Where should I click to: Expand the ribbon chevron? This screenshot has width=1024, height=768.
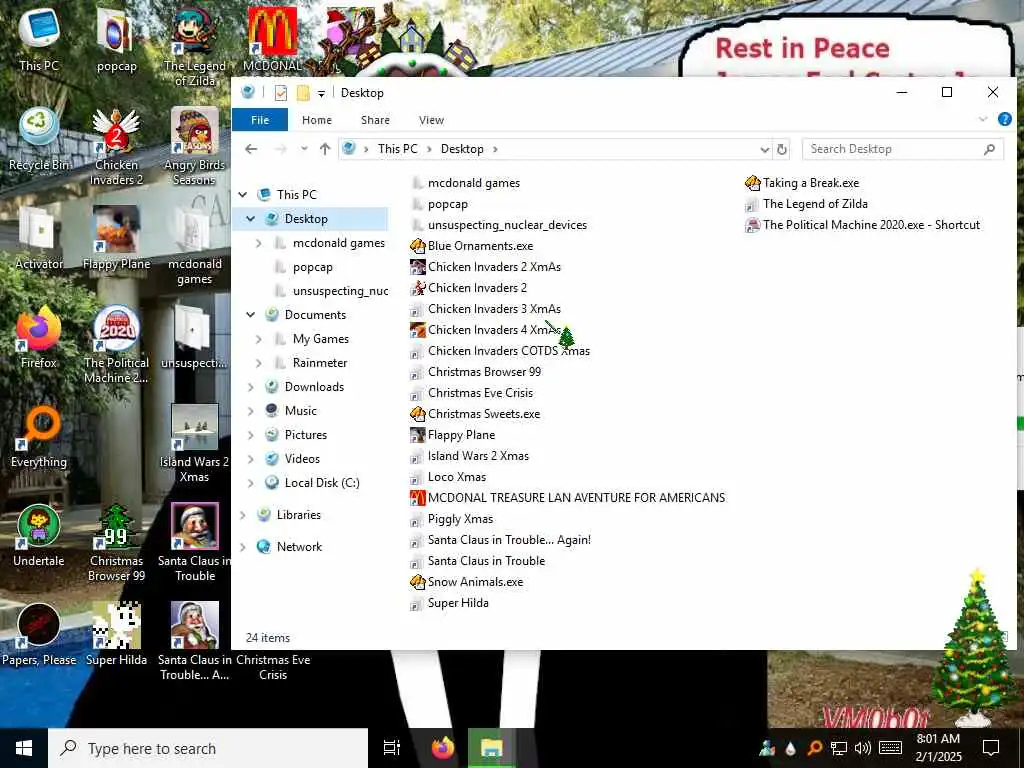983,119
